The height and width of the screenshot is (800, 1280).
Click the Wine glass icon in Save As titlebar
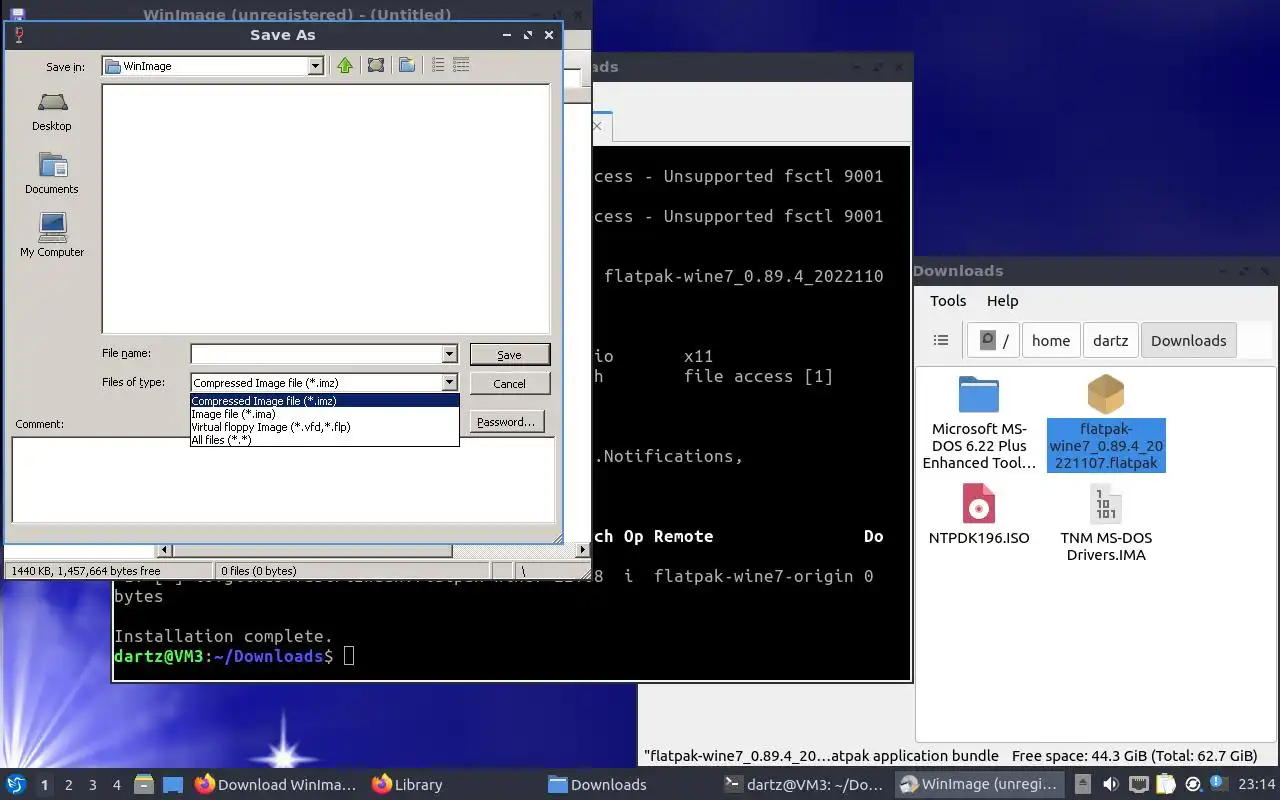(x=18, y=35)
